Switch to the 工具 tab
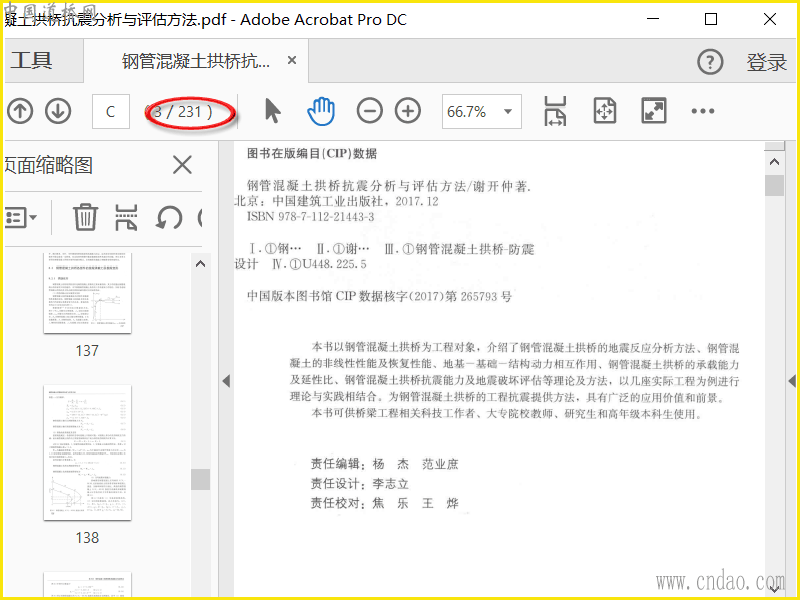Image resolution: width=800 pixels, height=600 pixels. pos(31,61)
